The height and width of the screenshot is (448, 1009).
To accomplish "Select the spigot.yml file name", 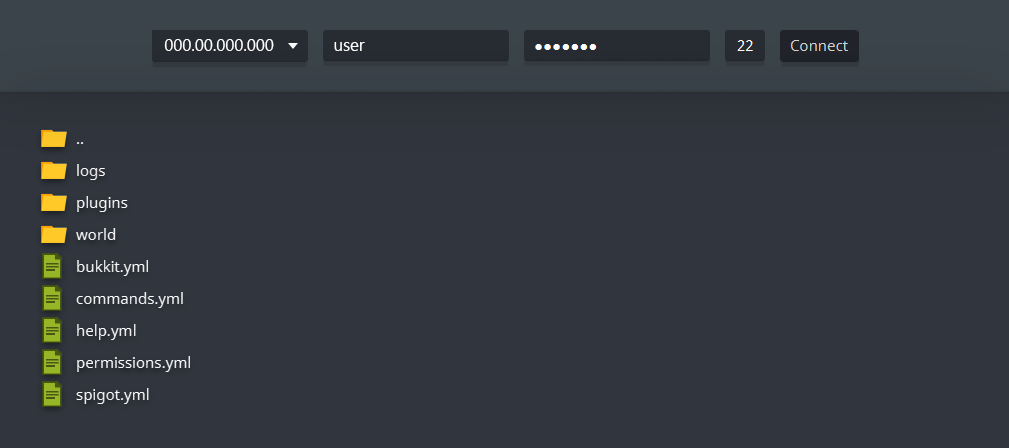I will (113, 395).
